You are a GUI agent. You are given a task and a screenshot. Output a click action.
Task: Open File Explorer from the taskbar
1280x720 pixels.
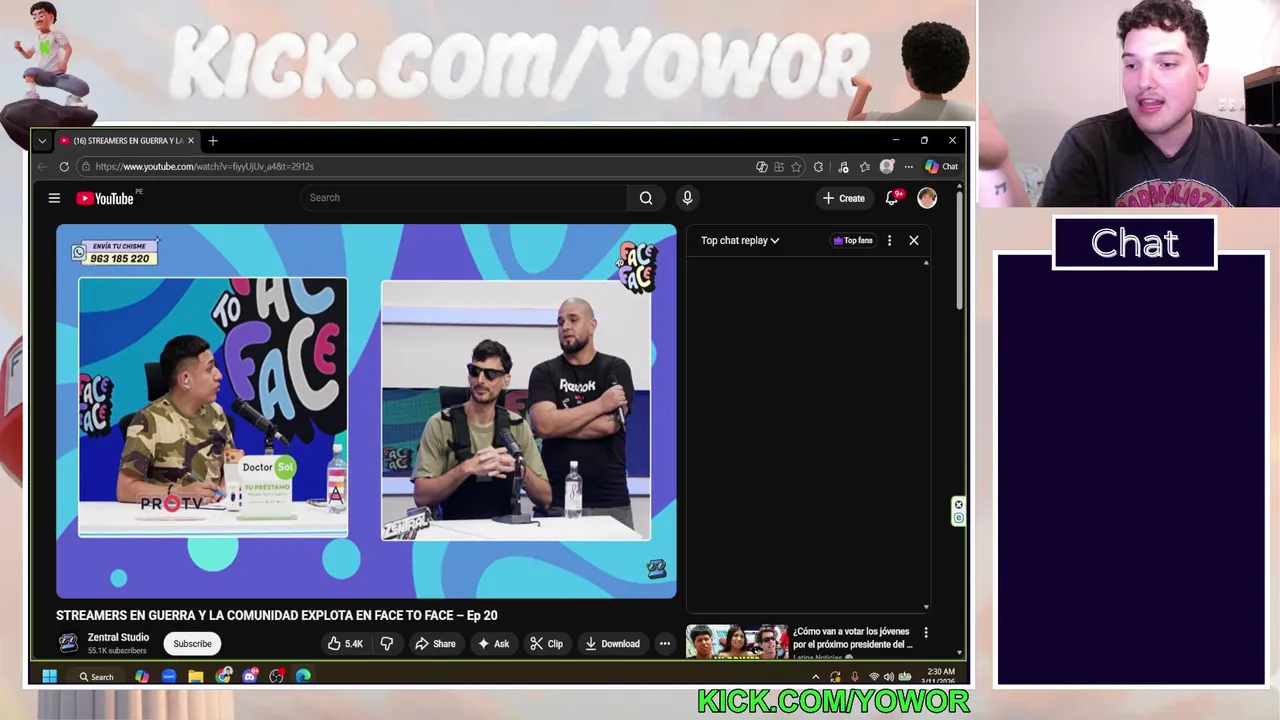pyautogui.click(x=196, y=677)
